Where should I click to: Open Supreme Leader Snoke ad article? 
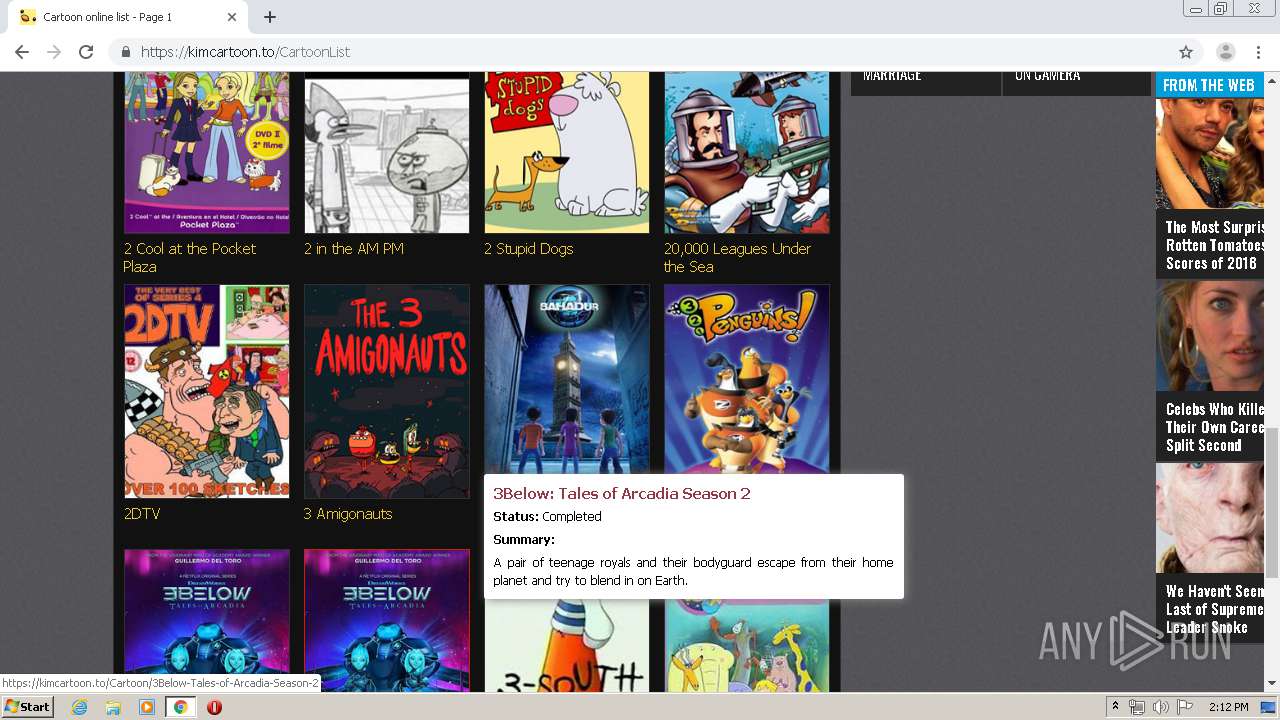point(1210,552)
